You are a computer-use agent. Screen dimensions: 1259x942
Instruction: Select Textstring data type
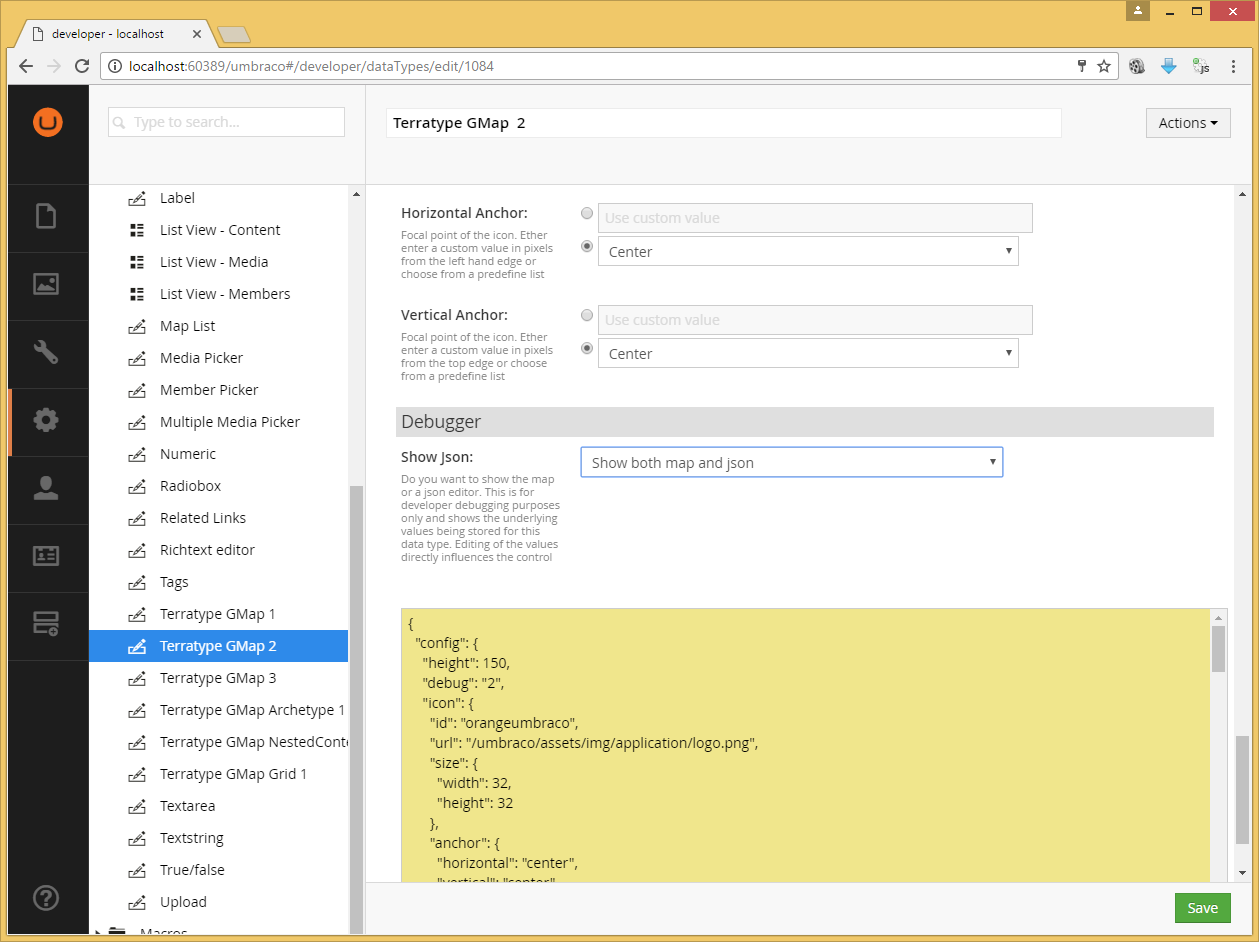tap(192, 838)
